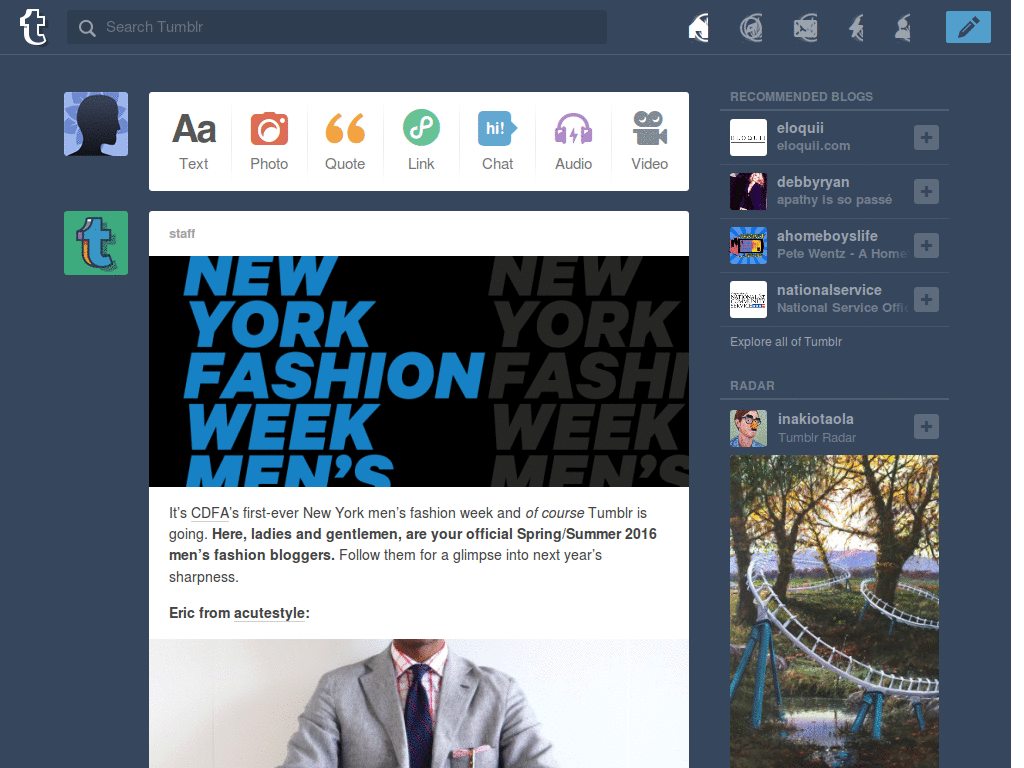Open the Home dashboard icon
This screenshot has width=1024, height=768.
[x=698, y=27]
